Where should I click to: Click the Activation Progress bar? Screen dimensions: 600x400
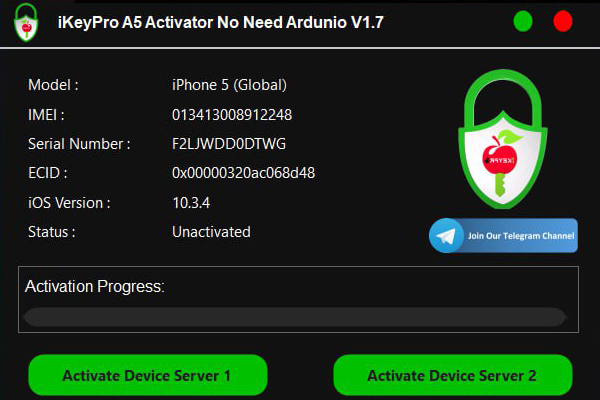[x=295, y=317]
